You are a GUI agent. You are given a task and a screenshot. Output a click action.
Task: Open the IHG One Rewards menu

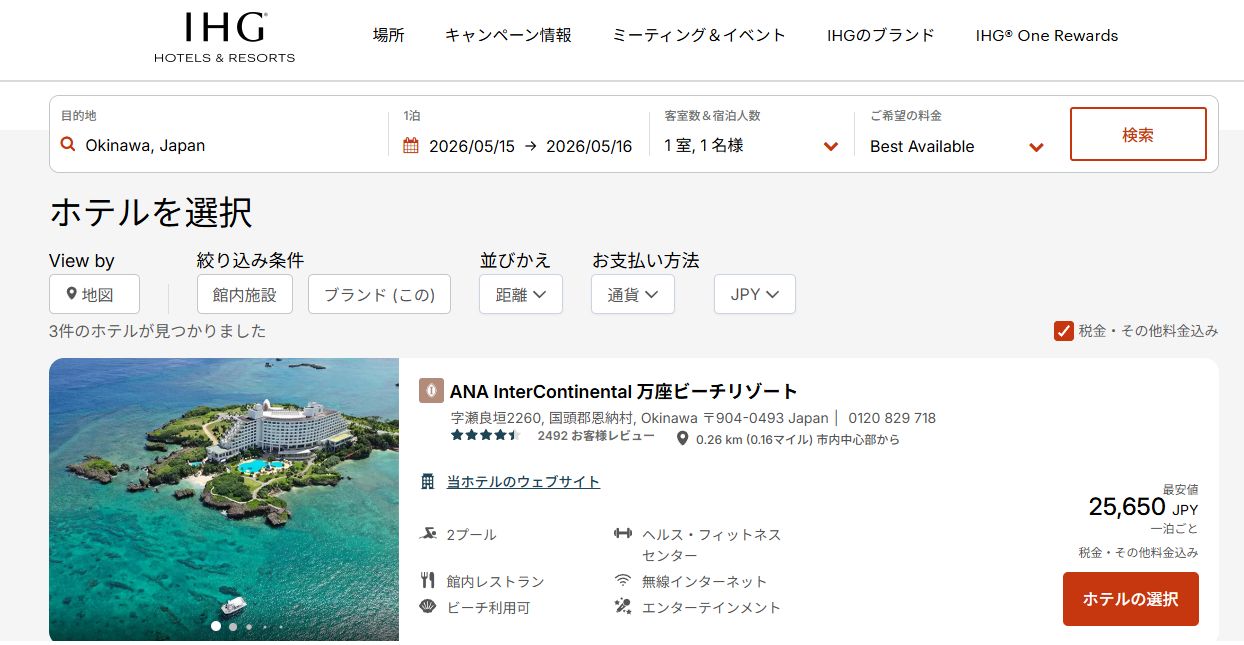tap(1047, 36)
